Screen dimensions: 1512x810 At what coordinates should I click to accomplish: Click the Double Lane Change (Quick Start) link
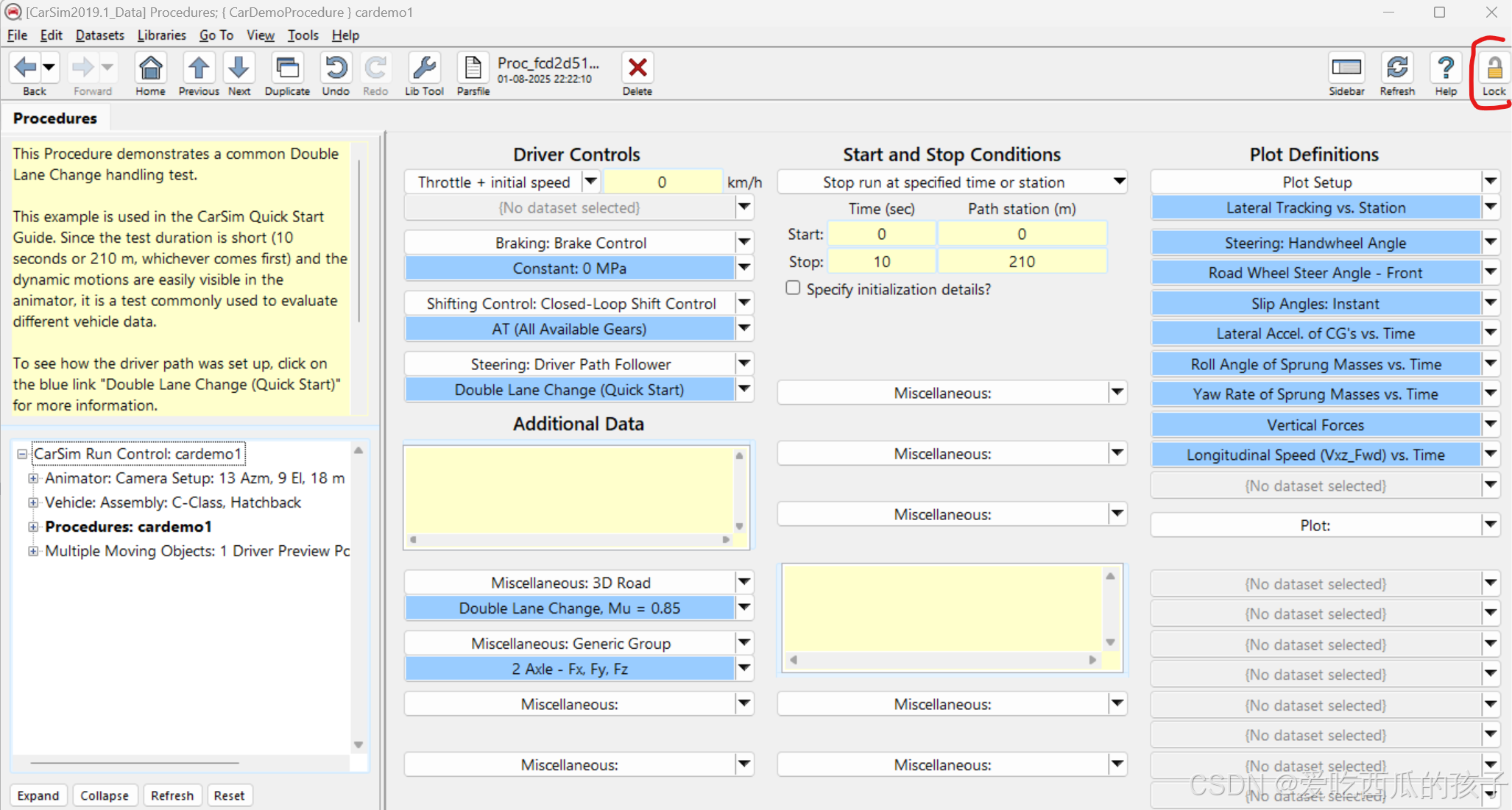[569, 390]
